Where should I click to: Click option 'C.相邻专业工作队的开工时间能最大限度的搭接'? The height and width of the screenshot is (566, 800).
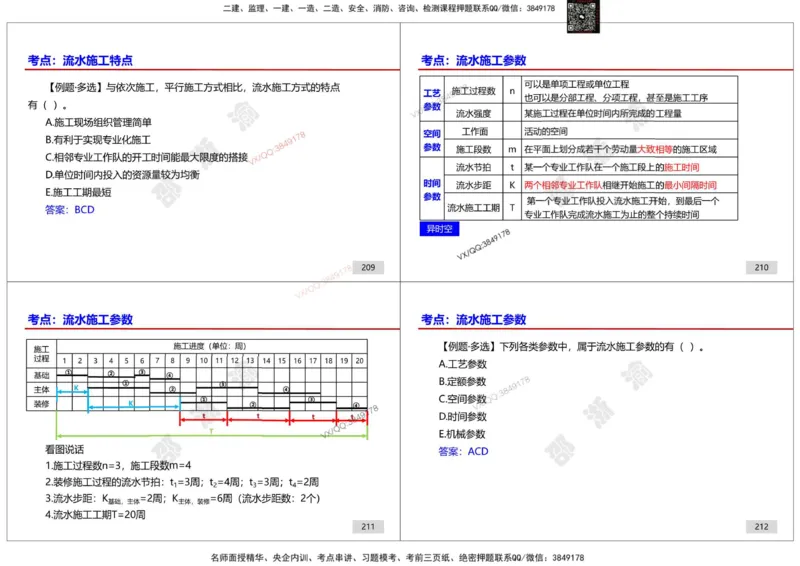(146, 157)
